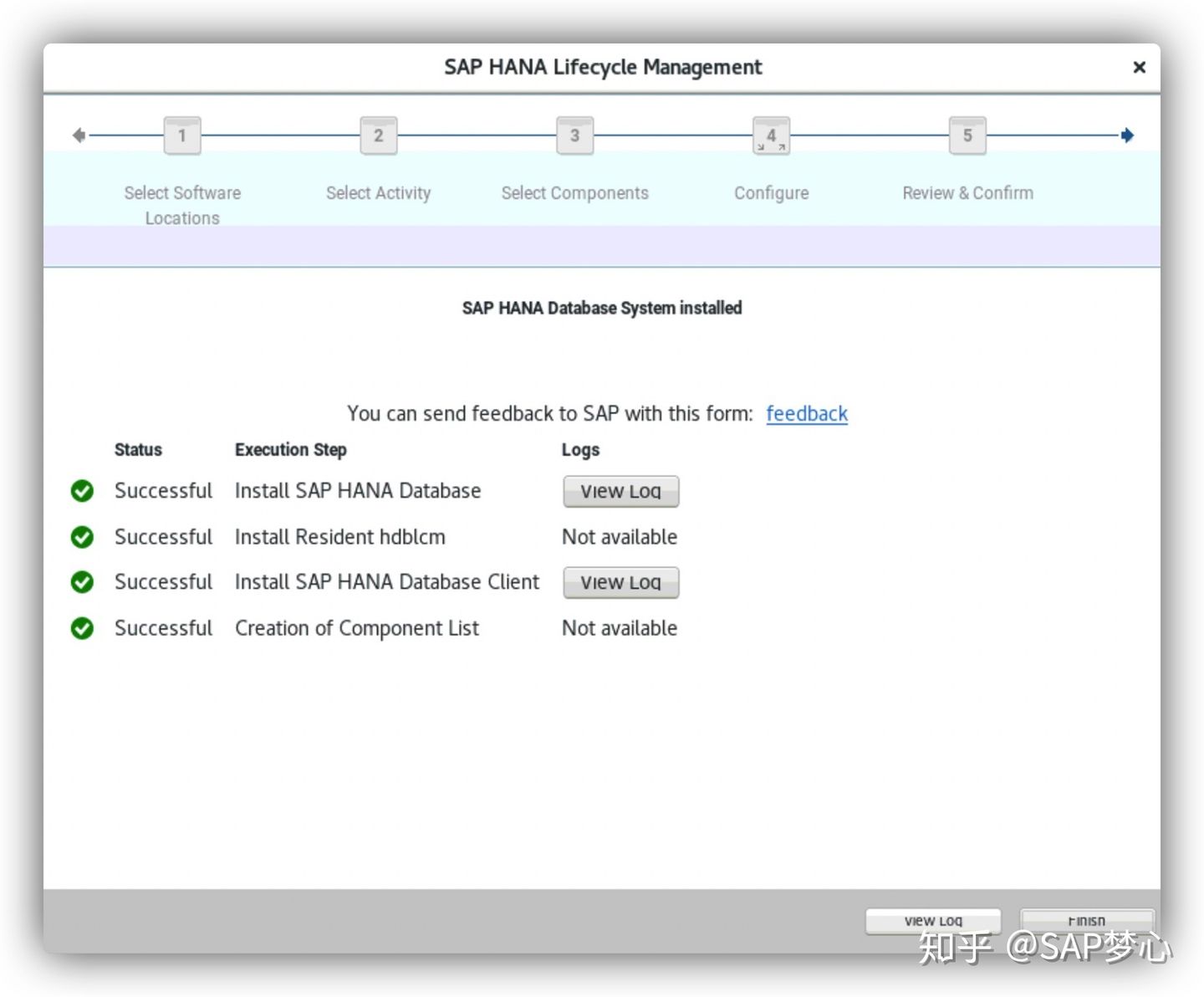Select step 4 Configure marker

coord(771,135)
